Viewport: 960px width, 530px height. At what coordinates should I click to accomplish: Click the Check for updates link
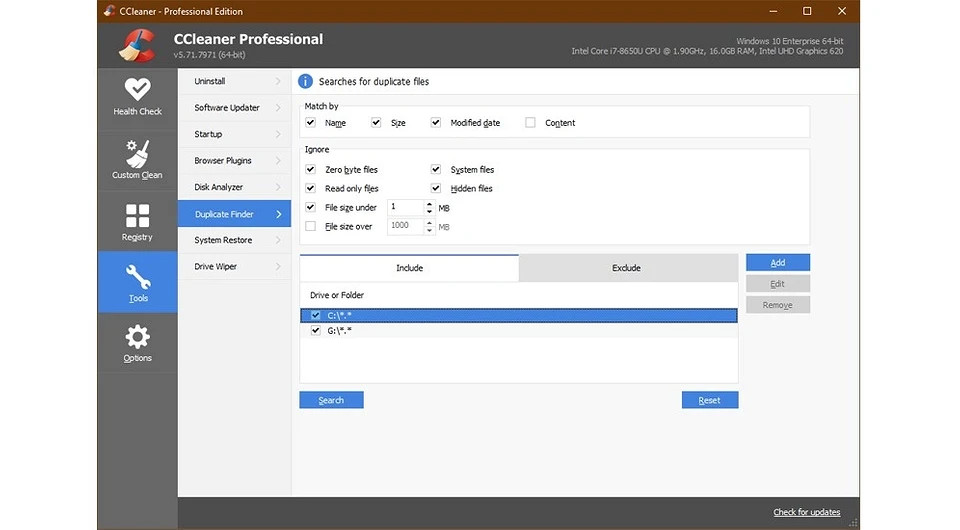click(806, 513)
